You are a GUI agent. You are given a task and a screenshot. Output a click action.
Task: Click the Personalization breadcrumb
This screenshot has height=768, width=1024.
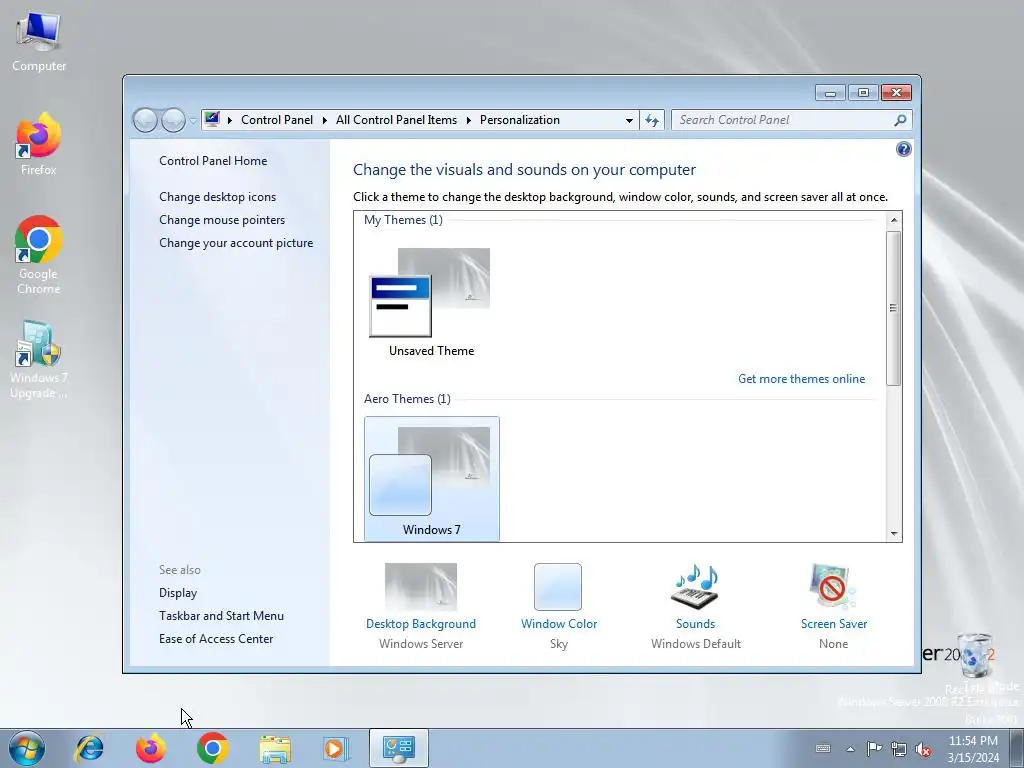(x=520, y=120)
